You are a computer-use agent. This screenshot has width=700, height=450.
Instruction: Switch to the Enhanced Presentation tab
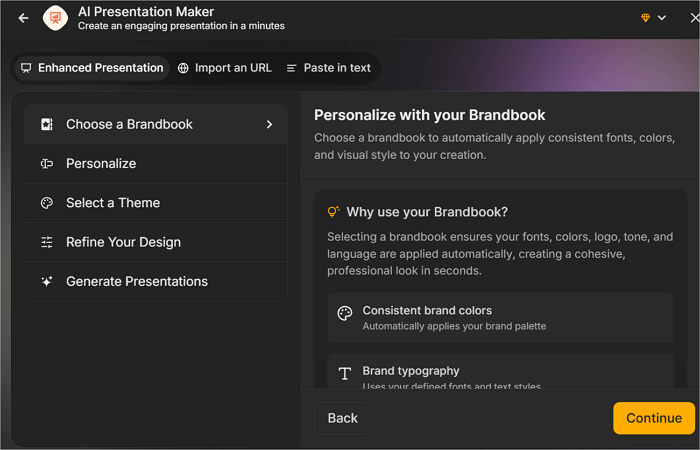point(91,68)
